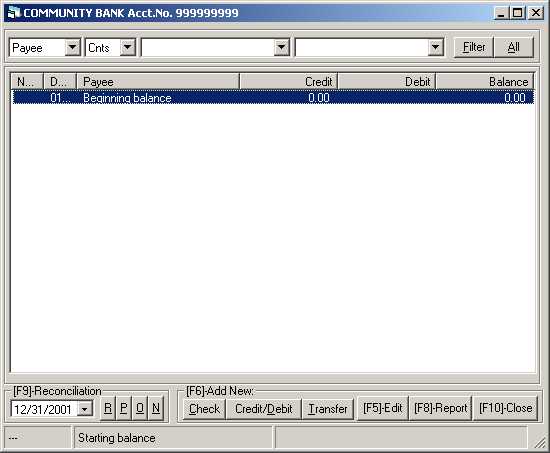Click the [F10]-Close button
The image size is (550, 453).
click(505, 408)
